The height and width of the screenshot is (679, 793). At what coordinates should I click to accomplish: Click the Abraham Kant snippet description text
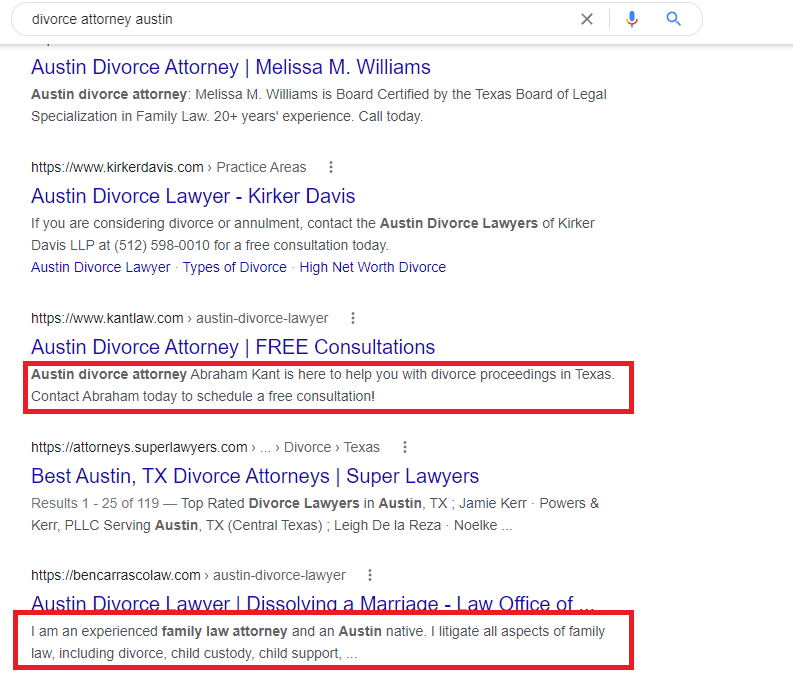pyautogui.click(x=323, y=385)
